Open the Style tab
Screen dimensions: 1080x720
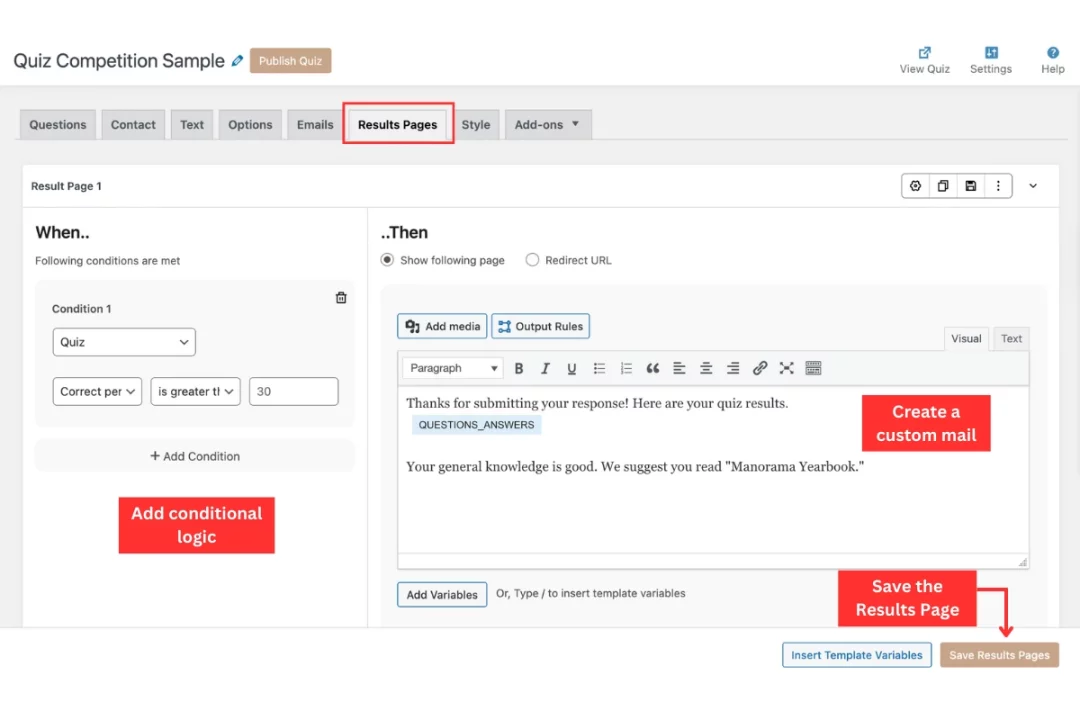point(476,124)
